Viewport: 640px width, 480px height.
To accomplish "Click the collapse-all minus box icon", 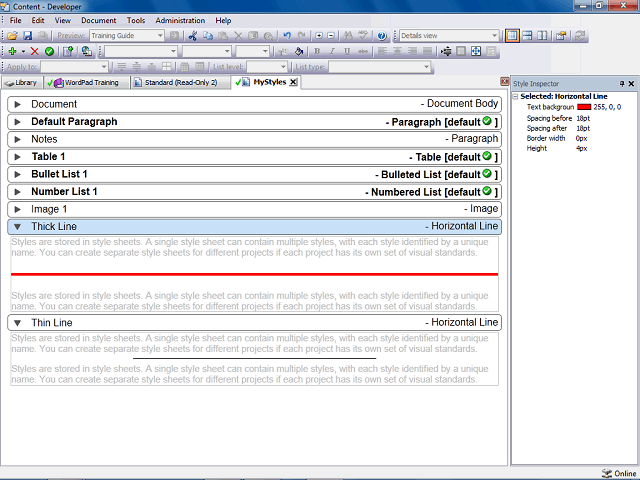I will coord(331,36).
